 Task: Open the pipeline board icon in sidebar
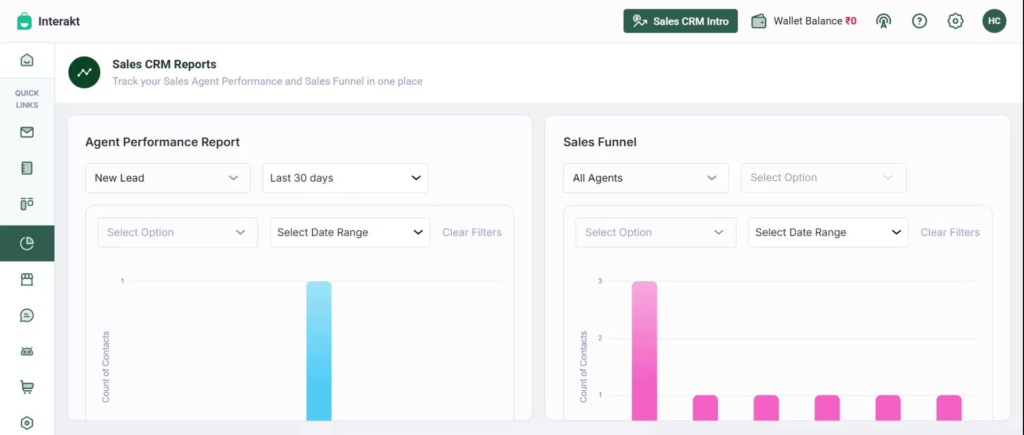tap(27, 204)
